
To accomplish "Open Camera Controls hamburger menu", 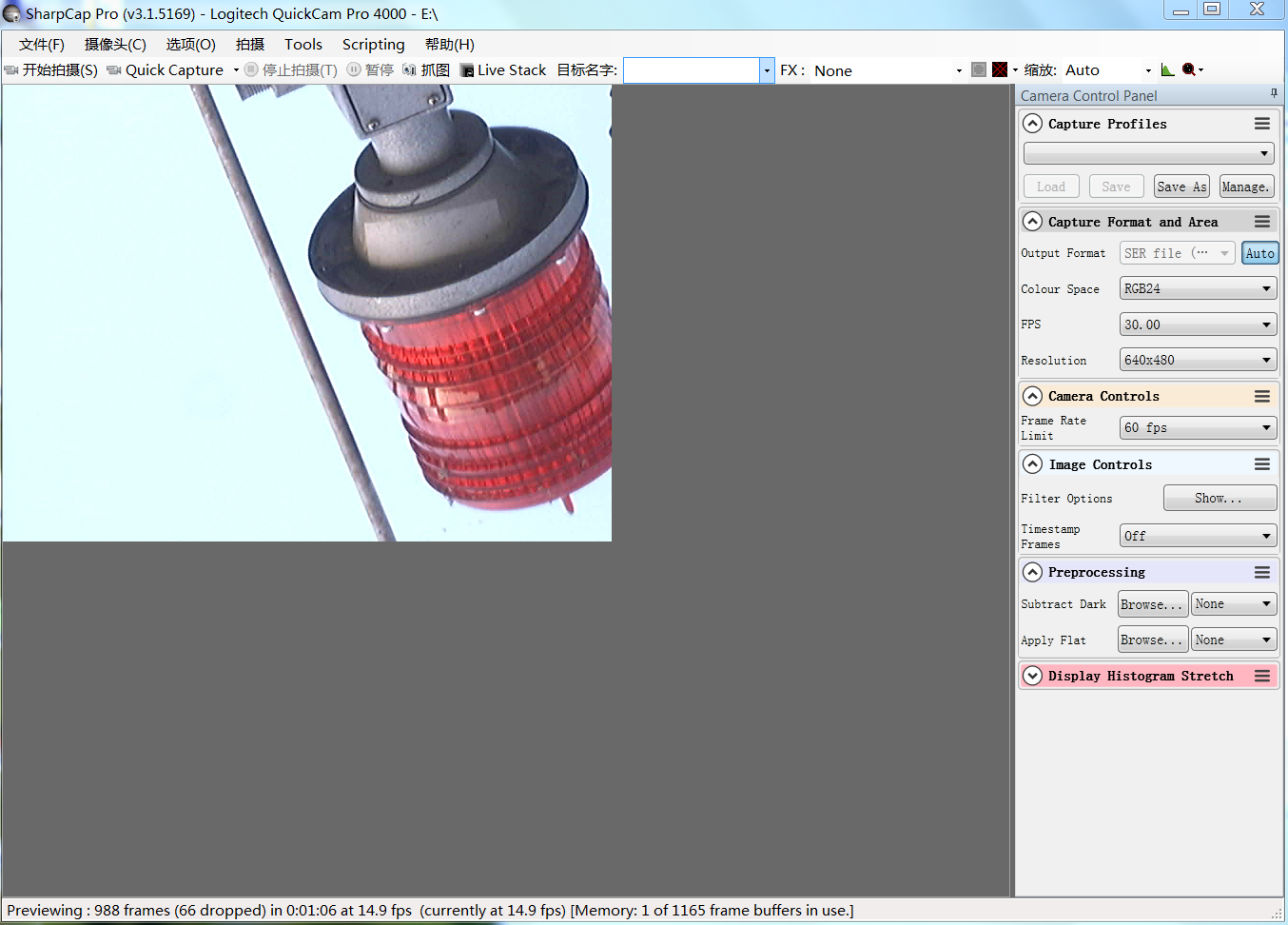I will click(x=1262, y=396).
